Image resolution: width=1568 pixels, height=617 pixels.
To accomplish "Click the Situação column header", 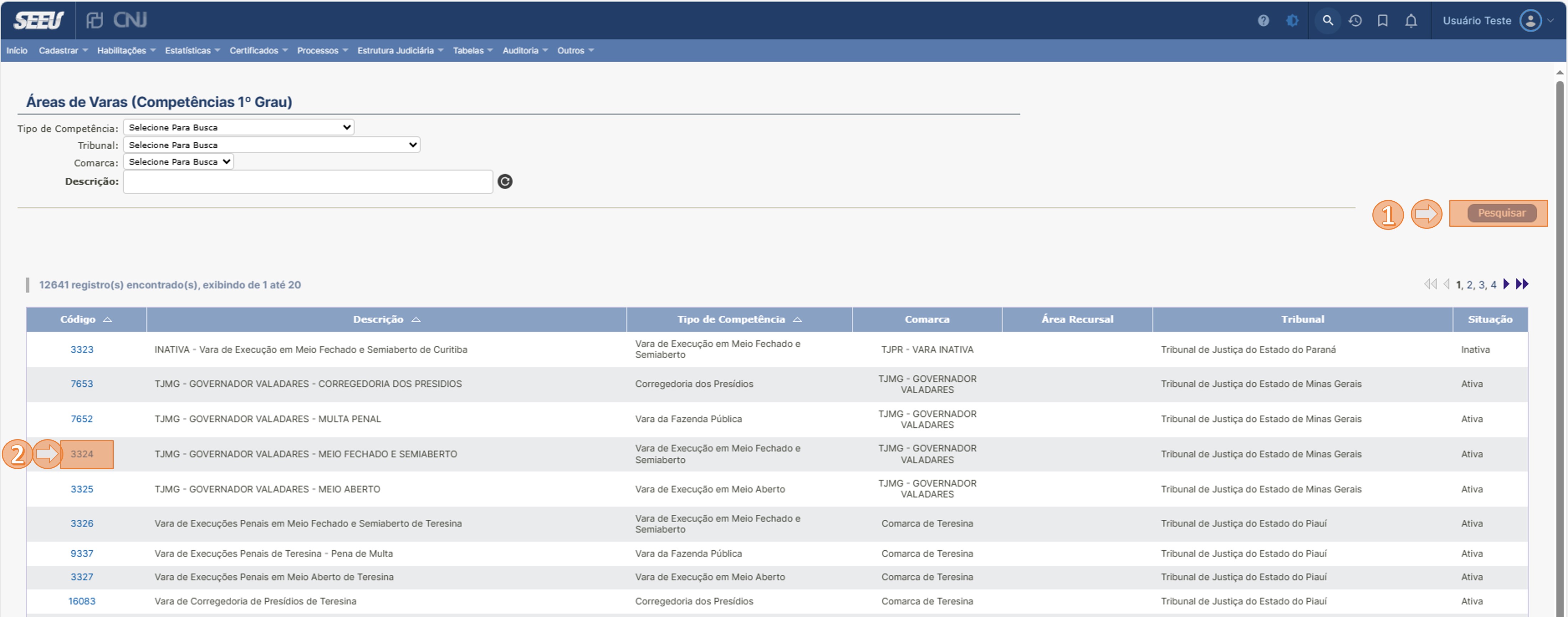I will [x=1490, y=319].
